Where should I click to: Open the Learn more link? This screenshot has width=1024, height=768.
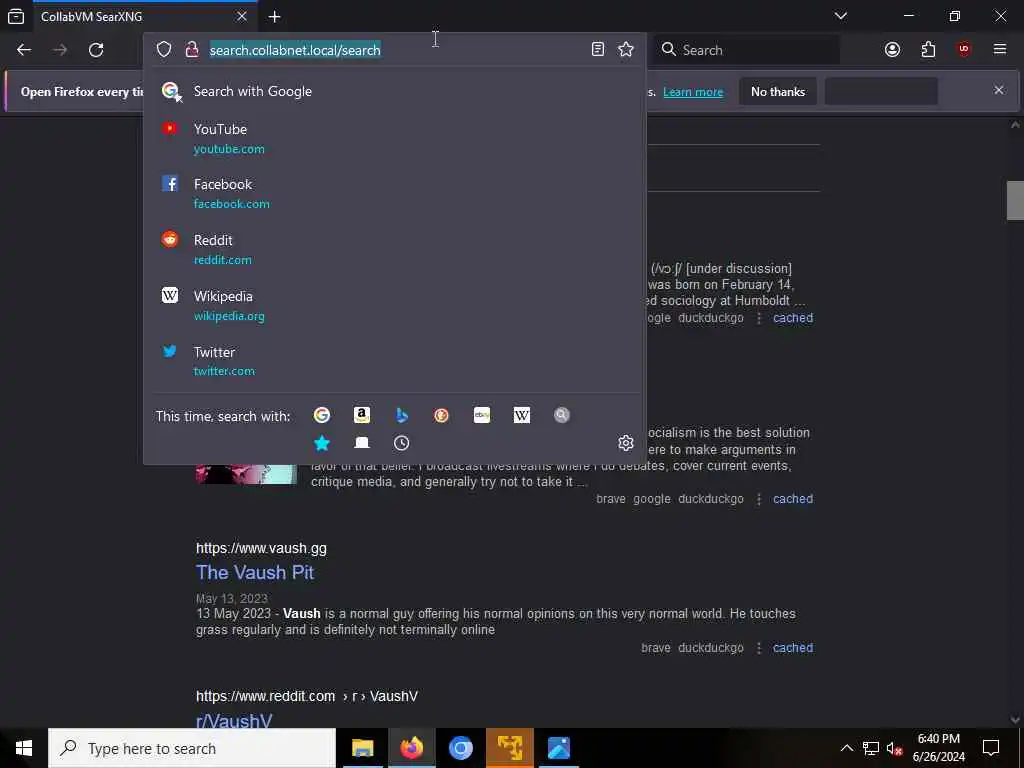[693, 92]
